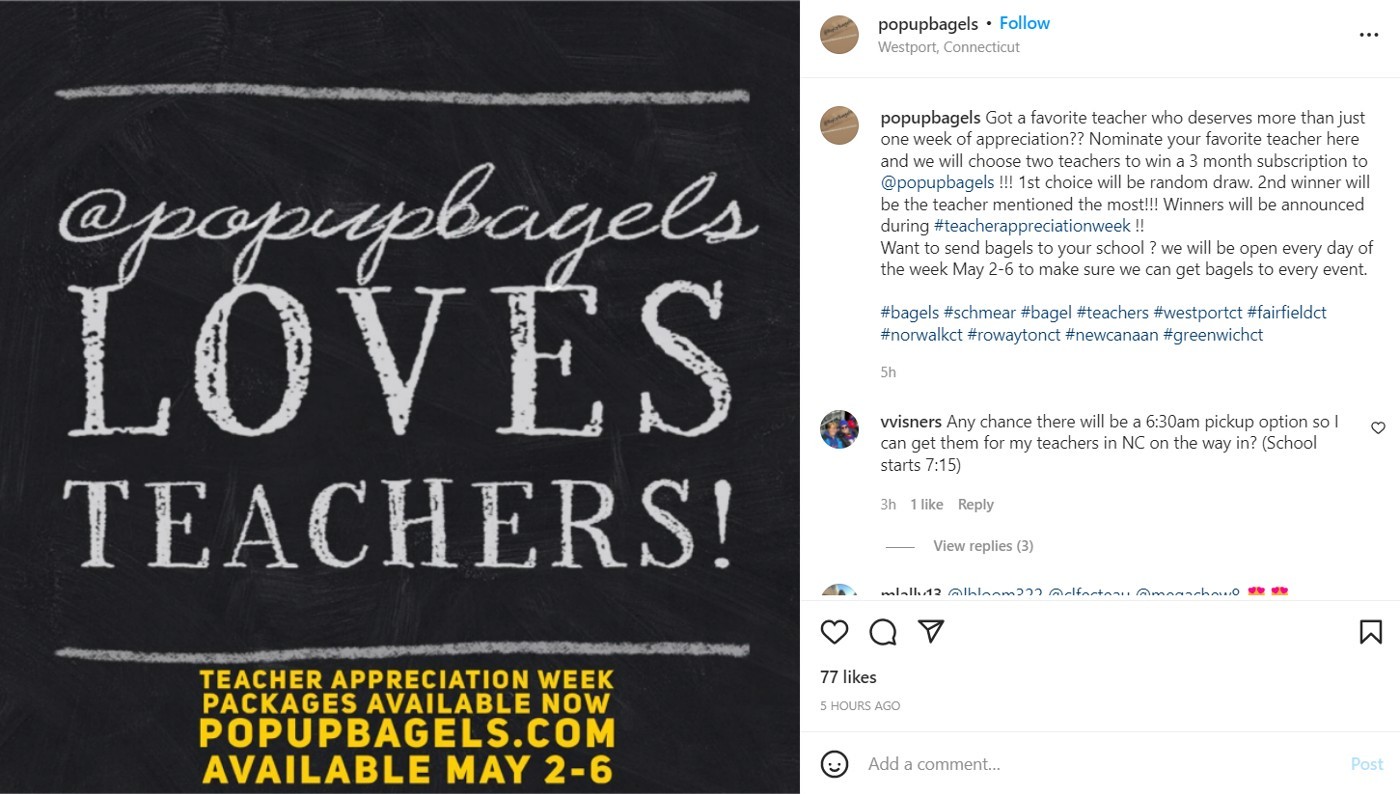Open comments via the speech bubble icon
Screen dimensions: 1400x794
pyautogui.click(x=883, y=632)
